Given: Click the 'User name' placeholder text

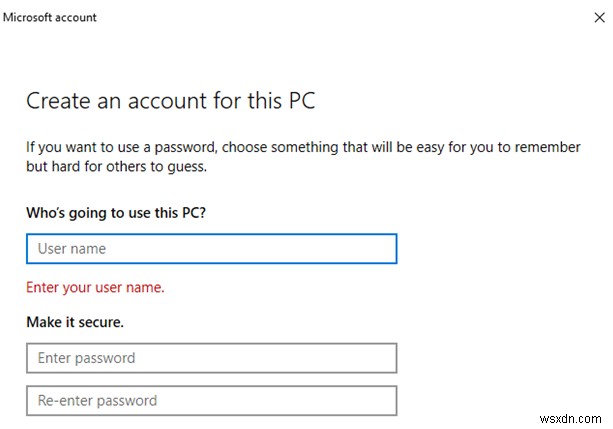Looking at the screenshot, I should click(x=71, y=248).
